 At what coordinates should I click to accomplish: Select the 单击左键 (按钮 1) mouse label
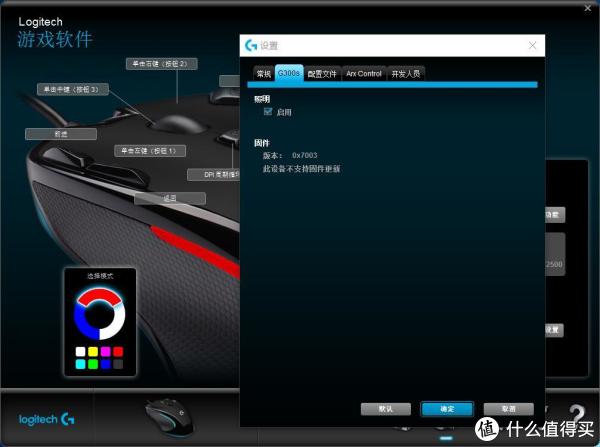(150, 151)
